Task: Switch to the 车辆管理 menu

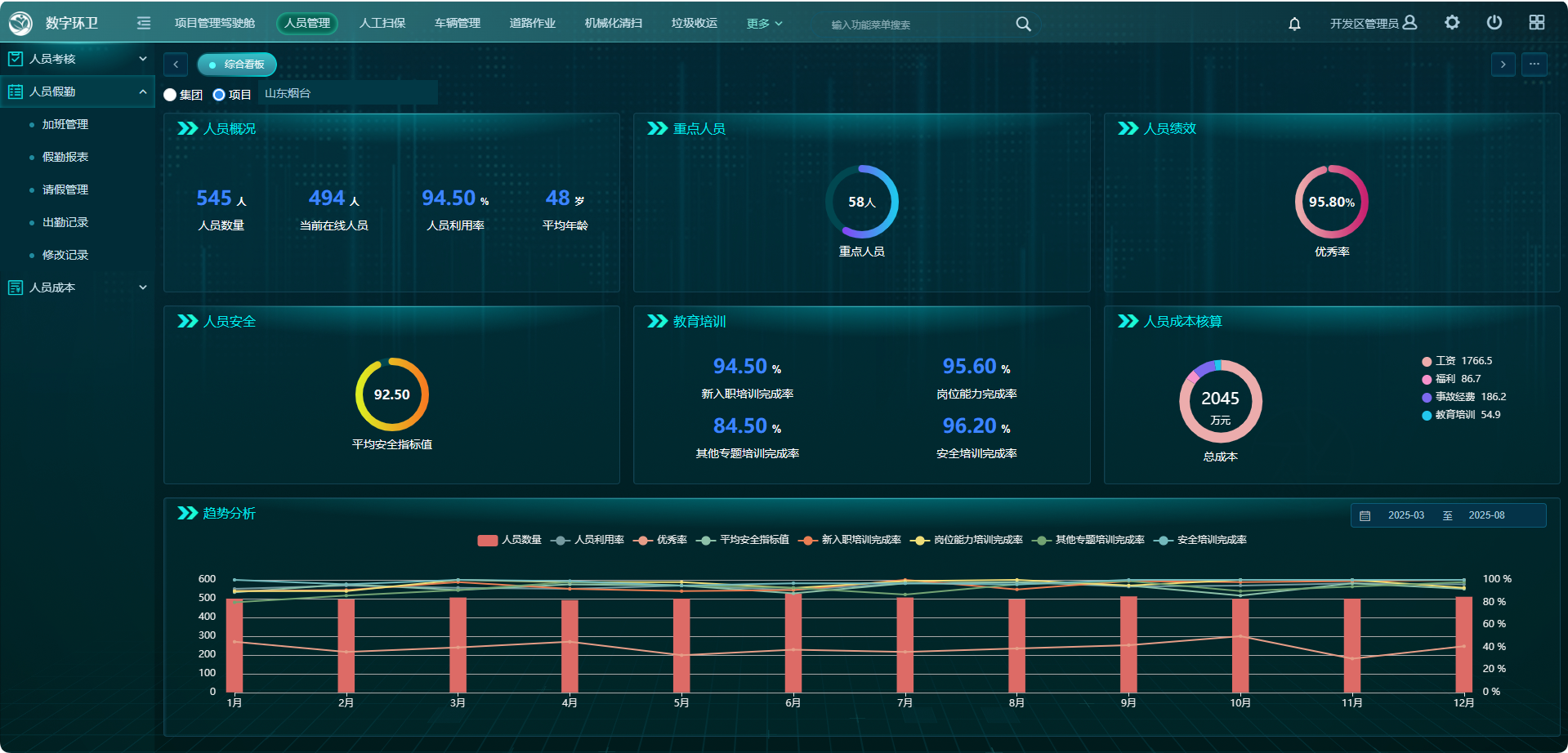Action: click(457, 23)
